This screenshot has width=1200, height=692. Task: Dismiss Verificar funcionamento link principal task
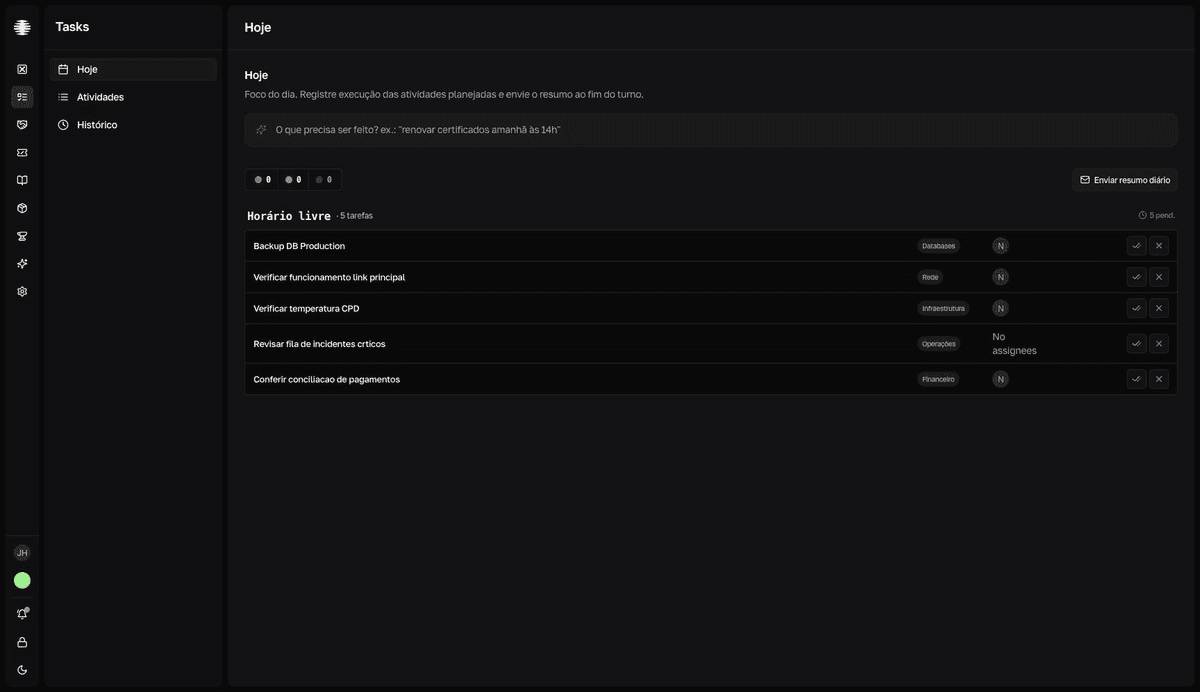[x=1159, y=277]
